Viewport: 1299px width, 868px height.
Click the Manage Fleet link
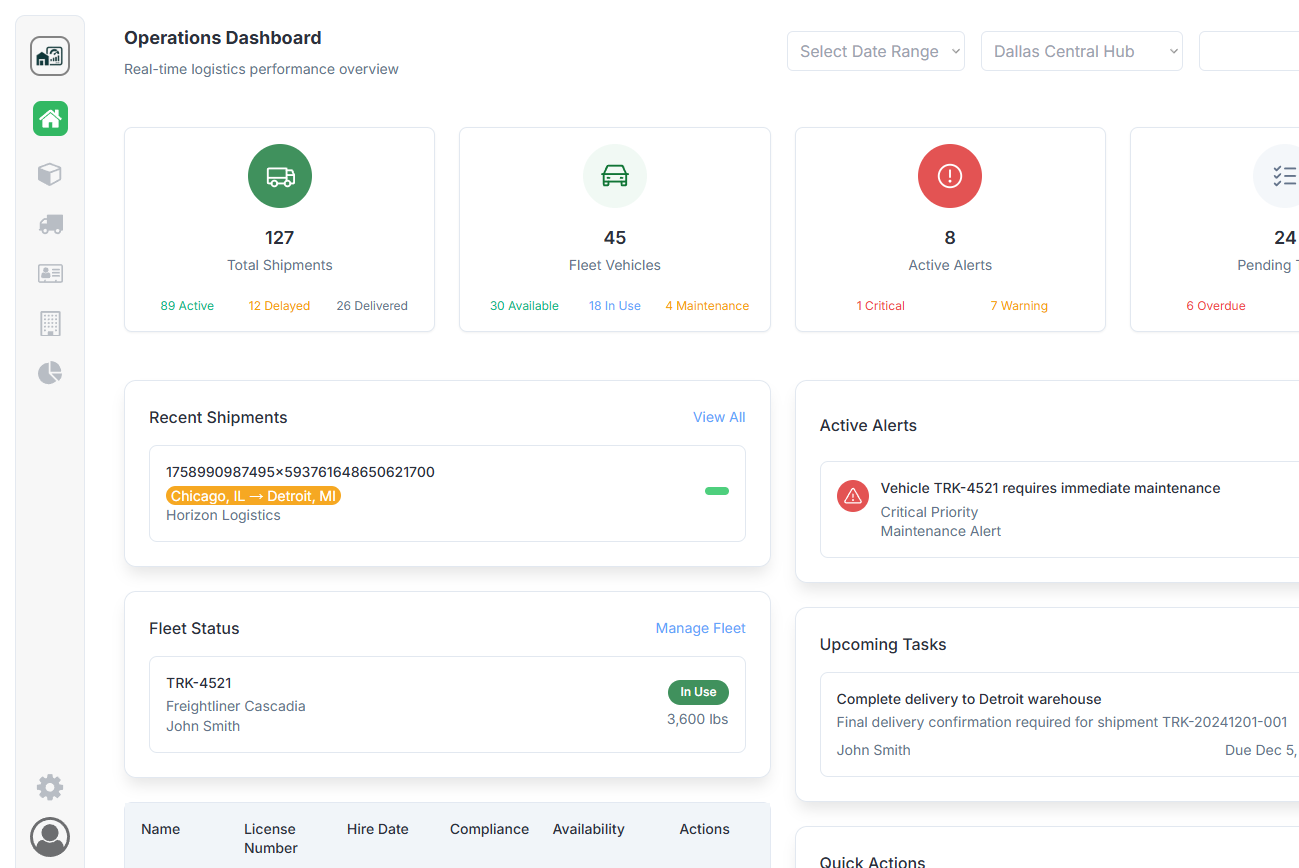700,628
